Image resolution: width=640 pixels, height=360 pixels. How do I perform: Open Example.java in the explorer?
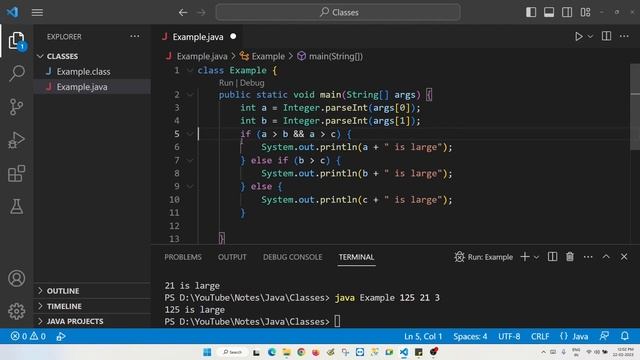point(82,87)
